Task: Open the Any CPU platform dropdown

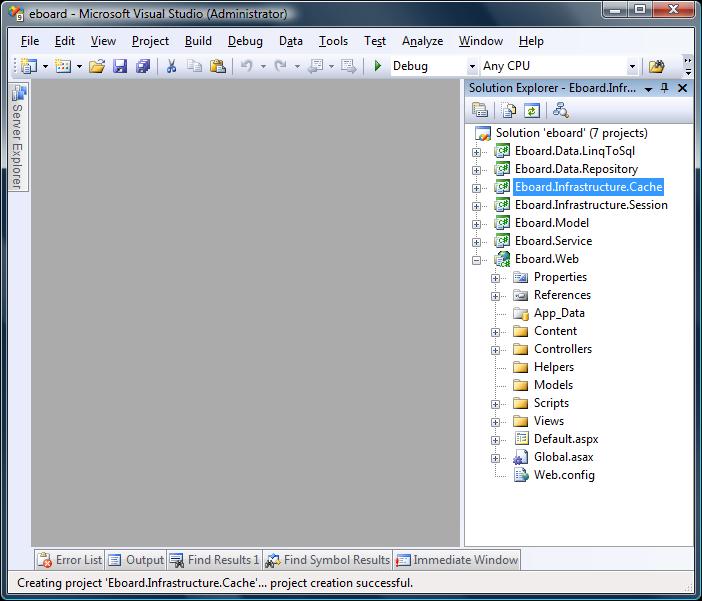Action: (632, 67)
